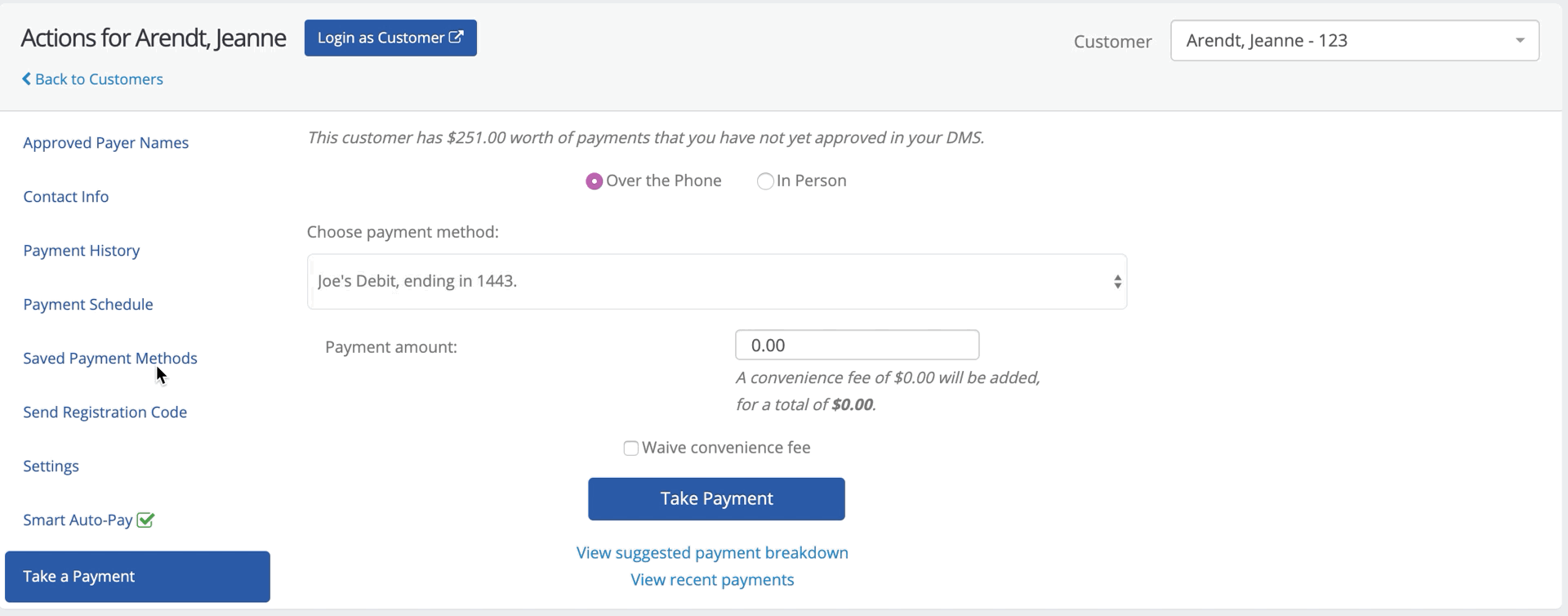Open the Customer dropdown showing Arendt, Jeanne
The image size is (1568, 616).
pos(1339,41)
